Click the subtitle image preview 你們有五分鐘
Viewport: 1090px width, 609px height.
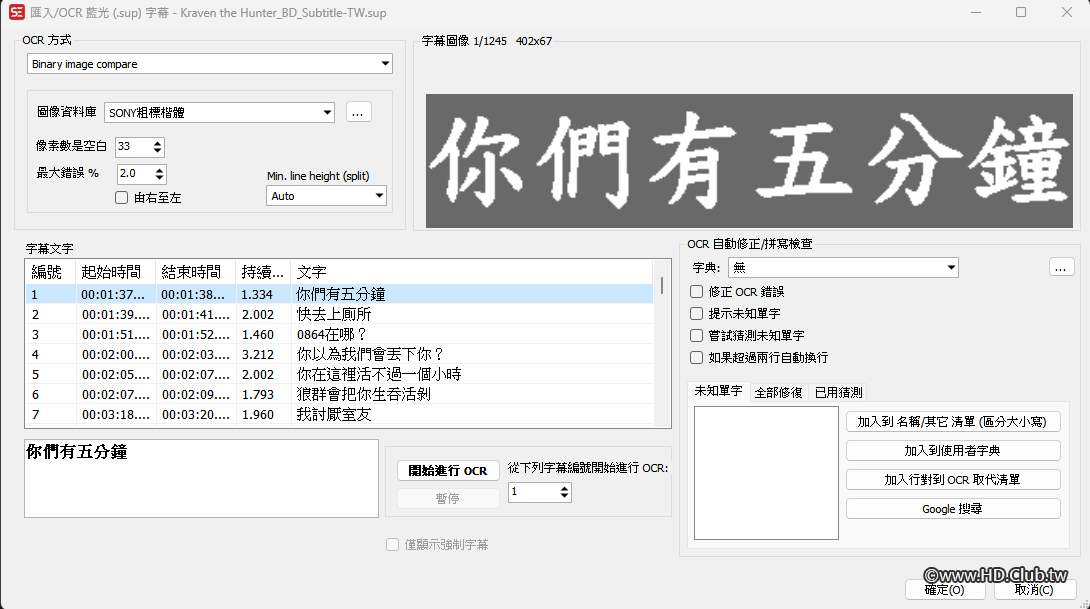749,161
